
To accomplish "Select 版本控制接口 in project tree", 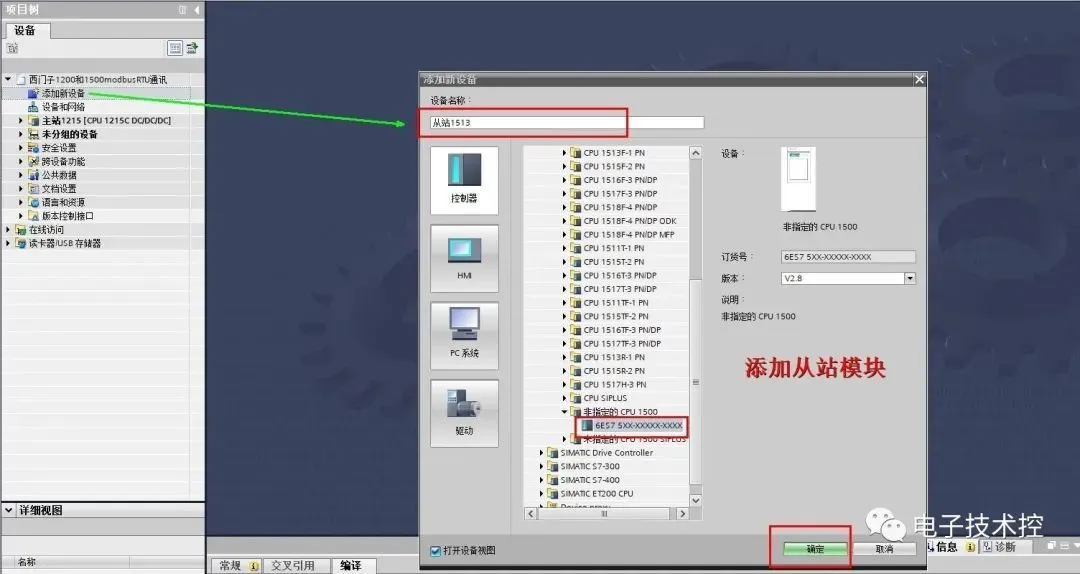I will 68,216.
